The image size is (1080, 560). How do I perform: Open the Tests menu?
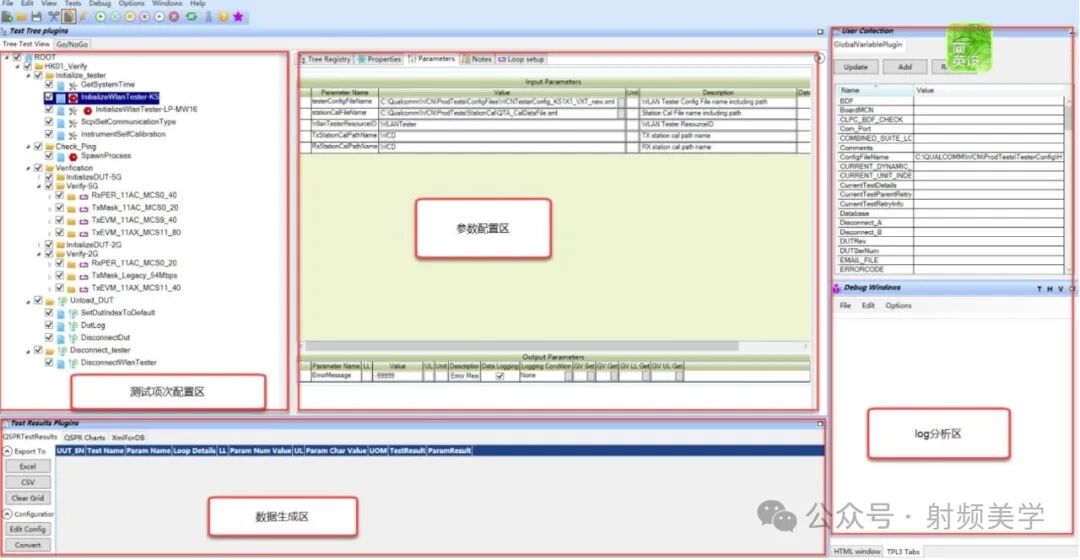pyautogui.click(x=72, y=3)
